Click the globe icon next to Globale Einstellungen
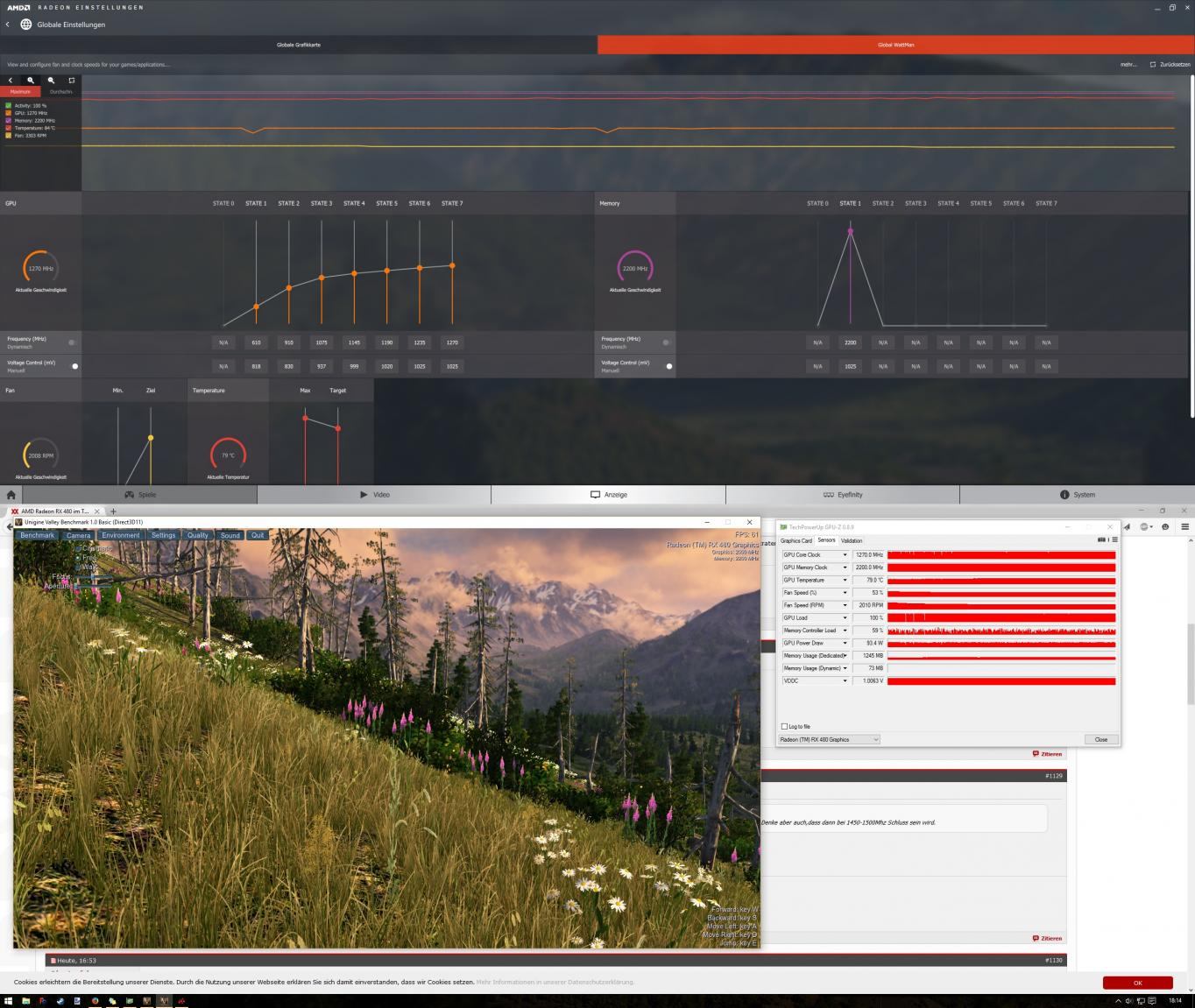 [x=25, y=25]
